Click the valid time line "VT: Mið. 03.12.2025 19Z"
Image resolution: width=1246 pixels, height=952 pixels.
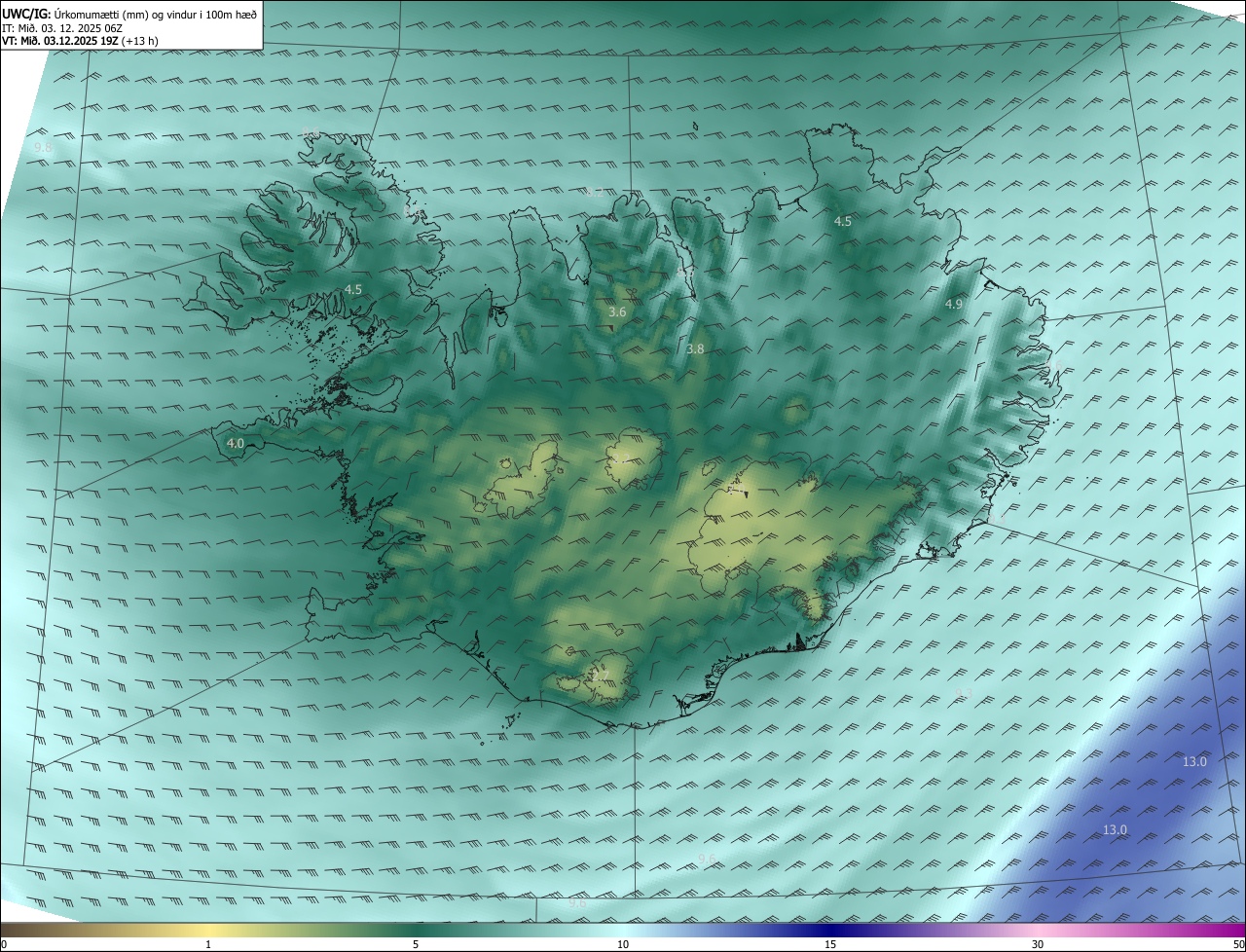(x=61, y=41)
